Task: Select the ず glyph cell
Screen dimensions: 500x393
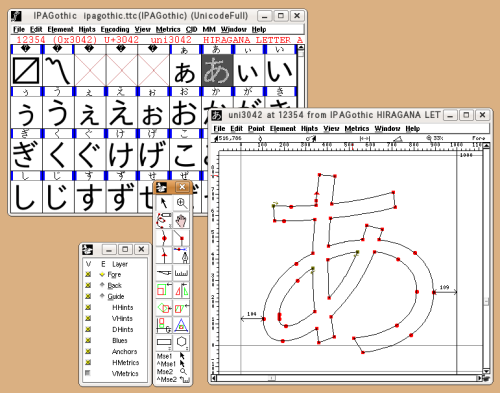Action: tap(122, 196)
